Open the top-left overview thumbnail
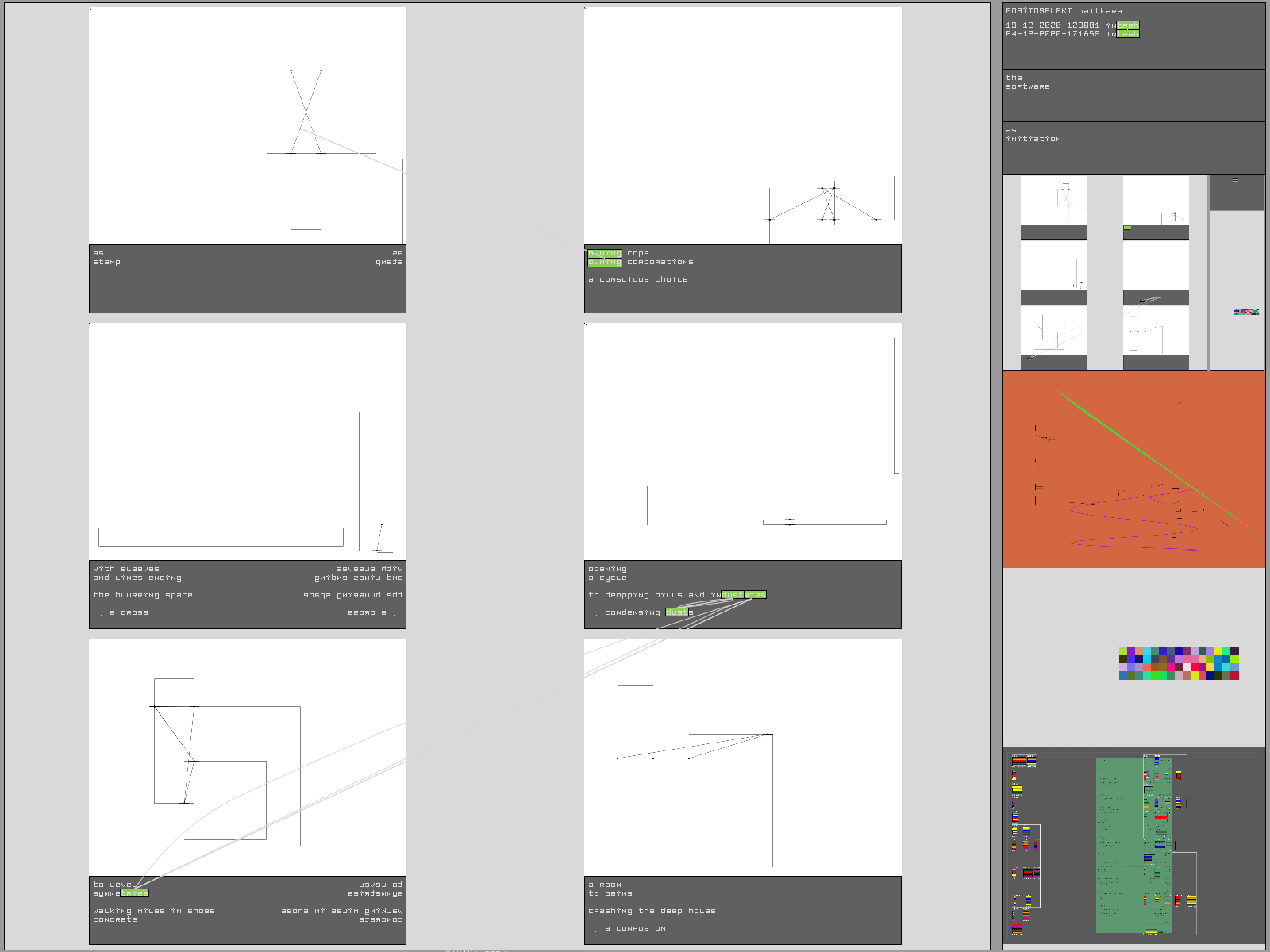Image resolution: width=1270 pixels, height=952 pixels. (x=1053, y=207)
